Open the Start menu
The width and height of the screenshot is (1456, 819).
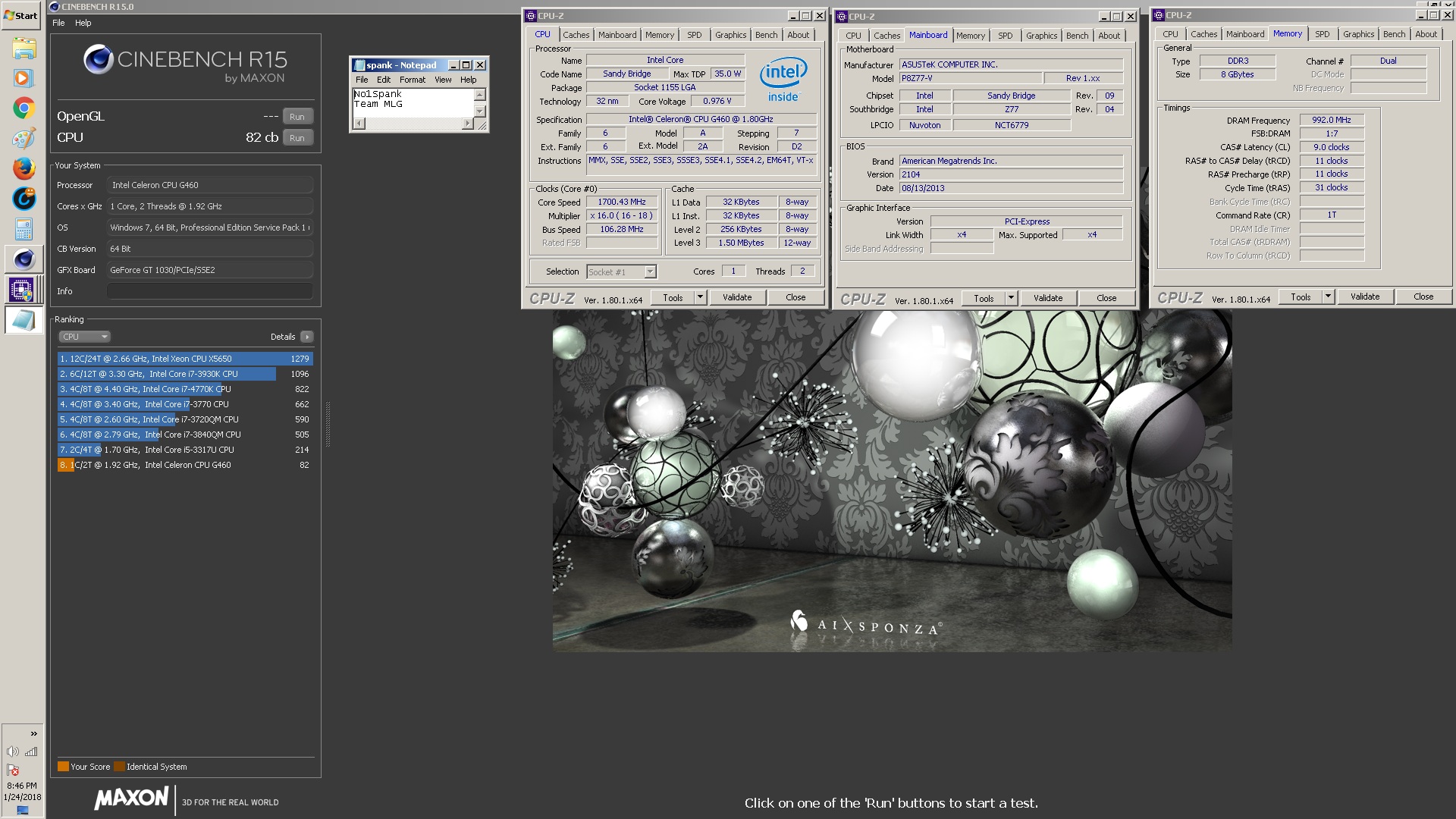(x=21, y=15)
